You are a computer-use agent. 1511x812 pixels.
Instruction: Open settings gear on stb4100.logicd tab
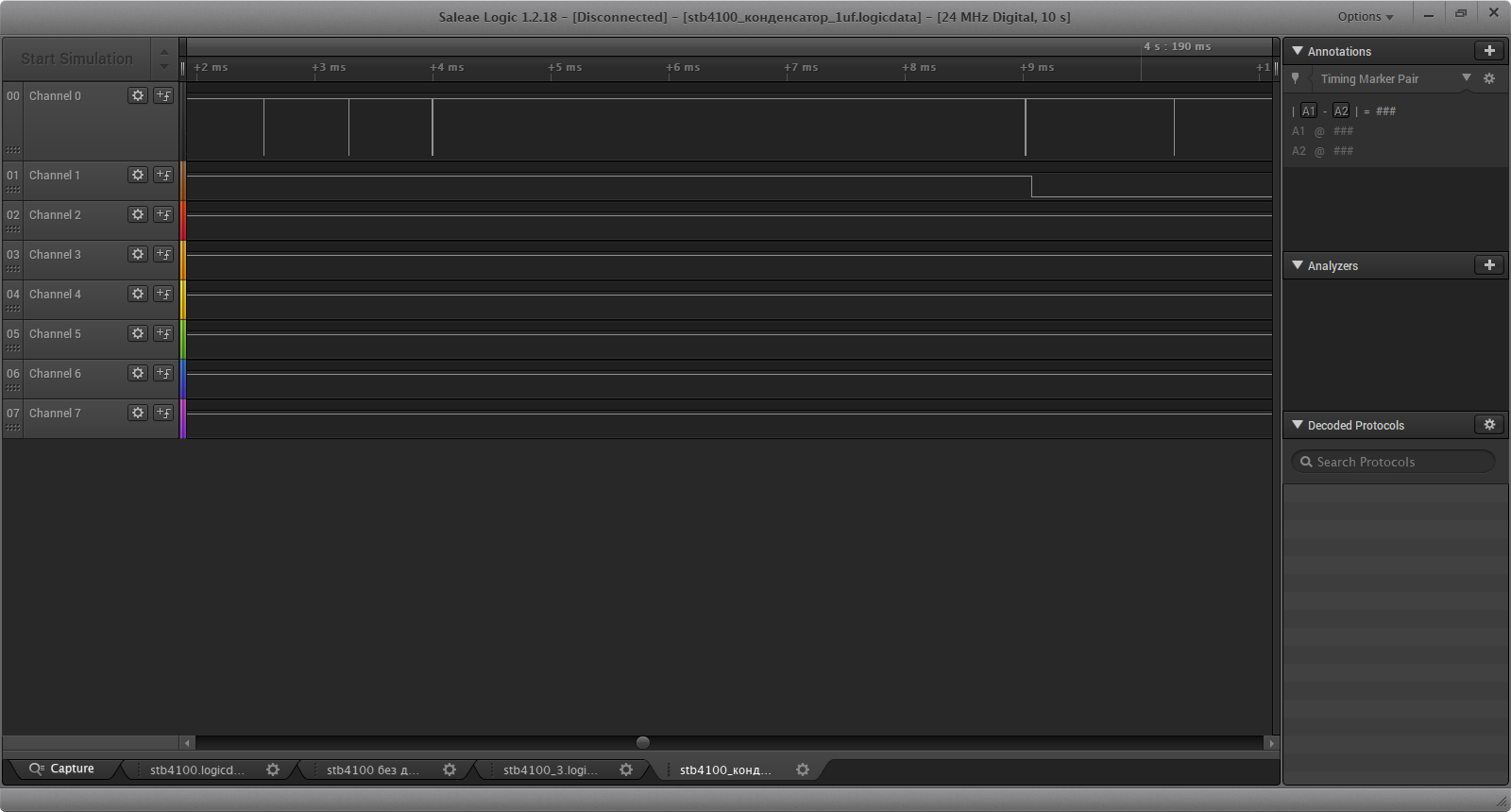pyautogui.click(x=273, y=770)
